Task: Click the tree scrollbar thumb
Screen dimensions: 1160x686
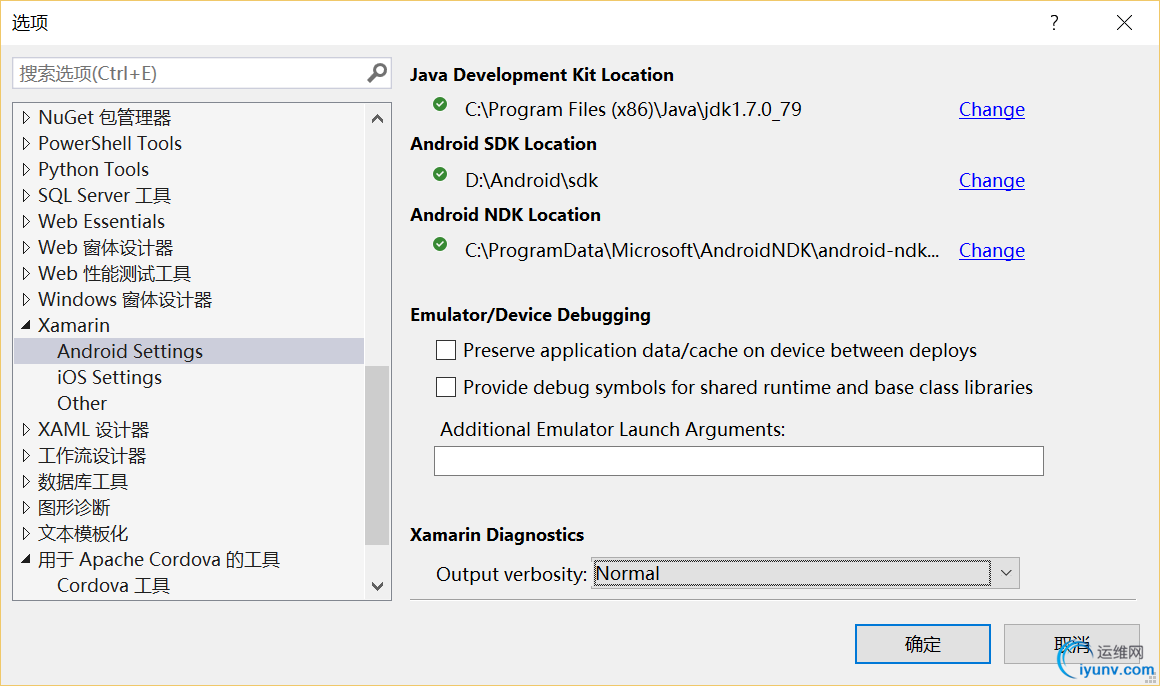Action: tap(377, 455)
